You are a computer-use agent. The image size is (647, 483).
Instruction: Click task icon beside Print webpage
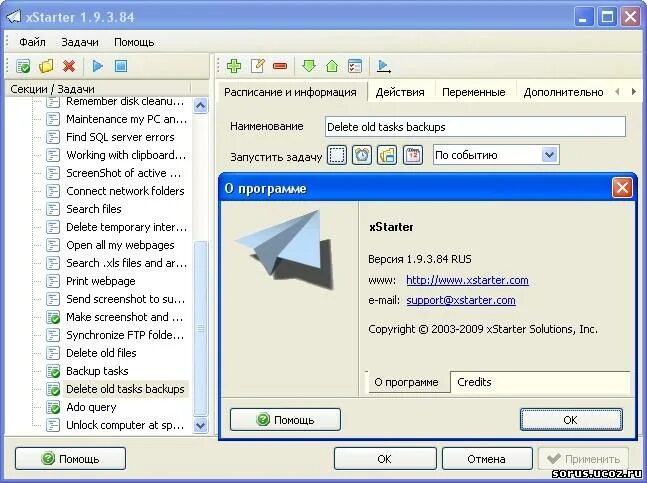pyautogui.click(x=53, y=281)
